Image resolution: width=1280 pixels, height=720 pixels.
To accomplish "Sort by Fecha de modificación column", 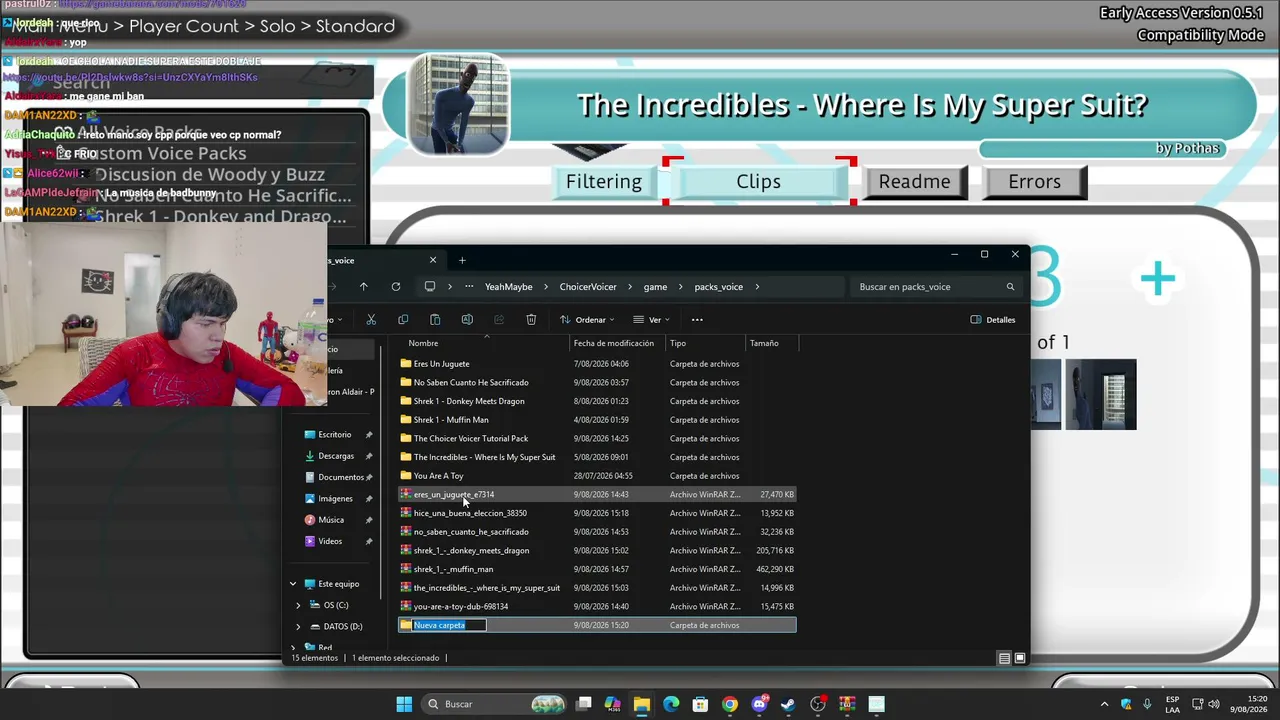I will point(618,343).
